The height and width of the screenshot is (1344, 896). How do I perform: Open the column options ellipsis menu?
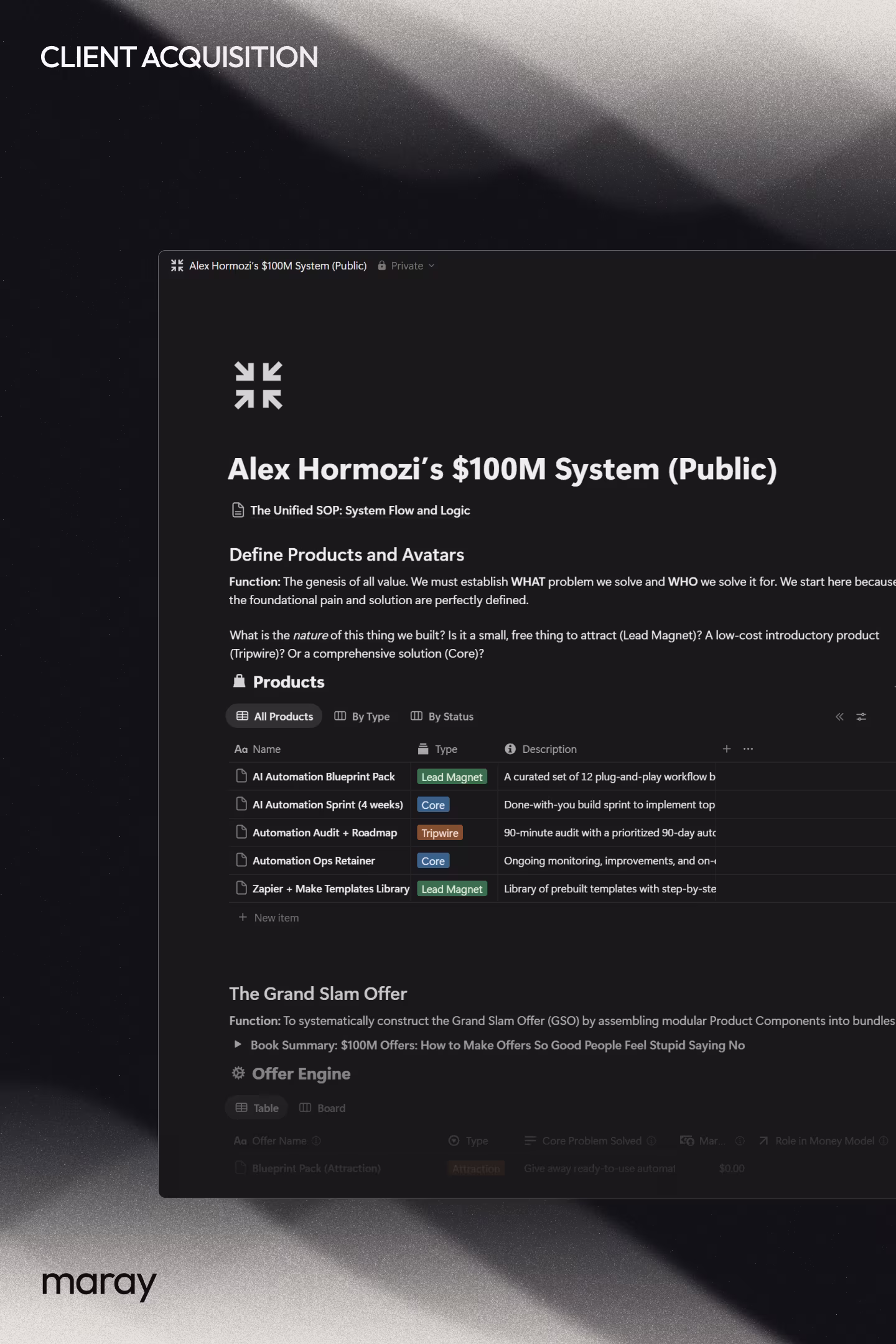[x=748, y=749]
